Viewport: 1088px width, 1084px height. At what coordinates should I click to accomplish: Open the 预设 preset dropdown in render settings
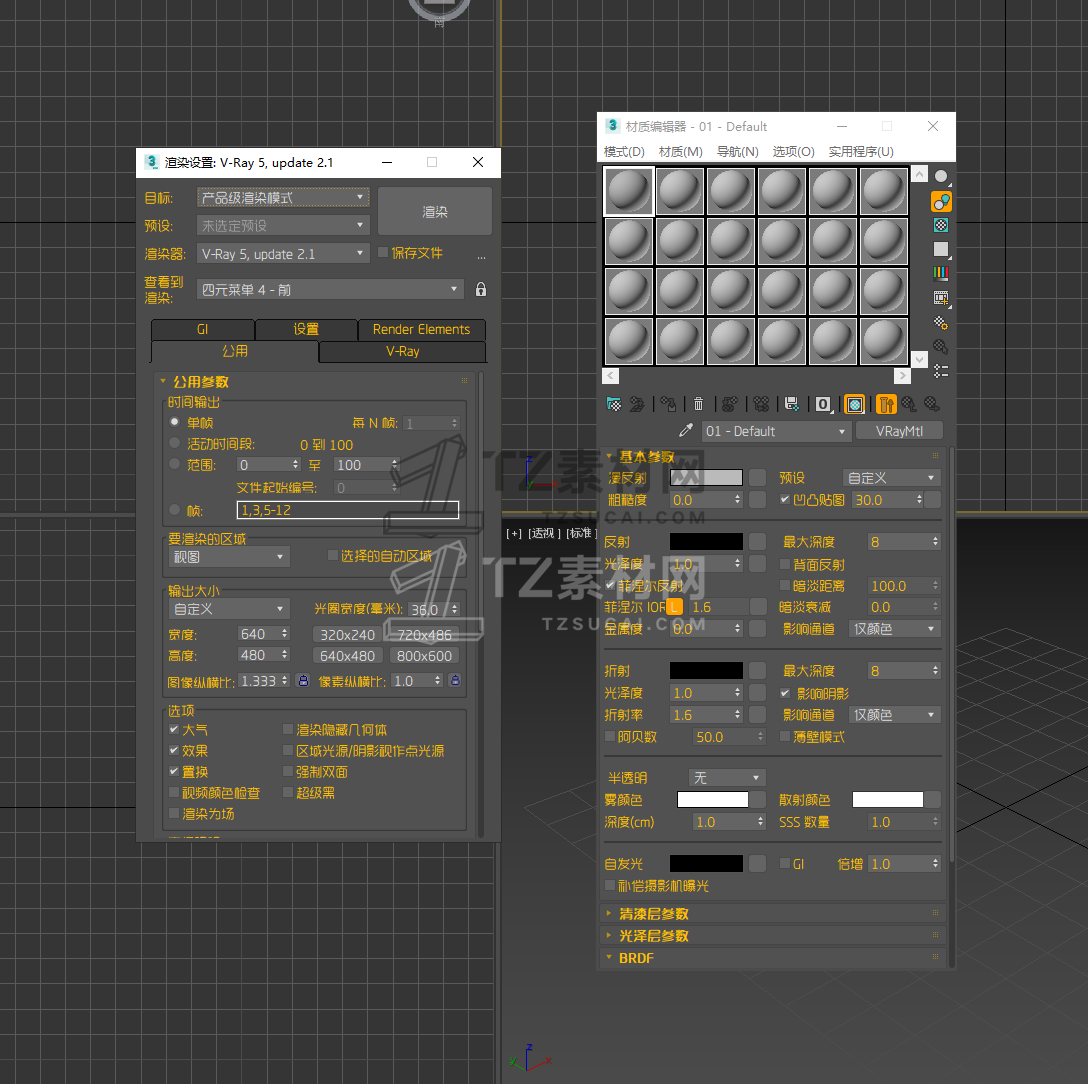tap(283, 226)
